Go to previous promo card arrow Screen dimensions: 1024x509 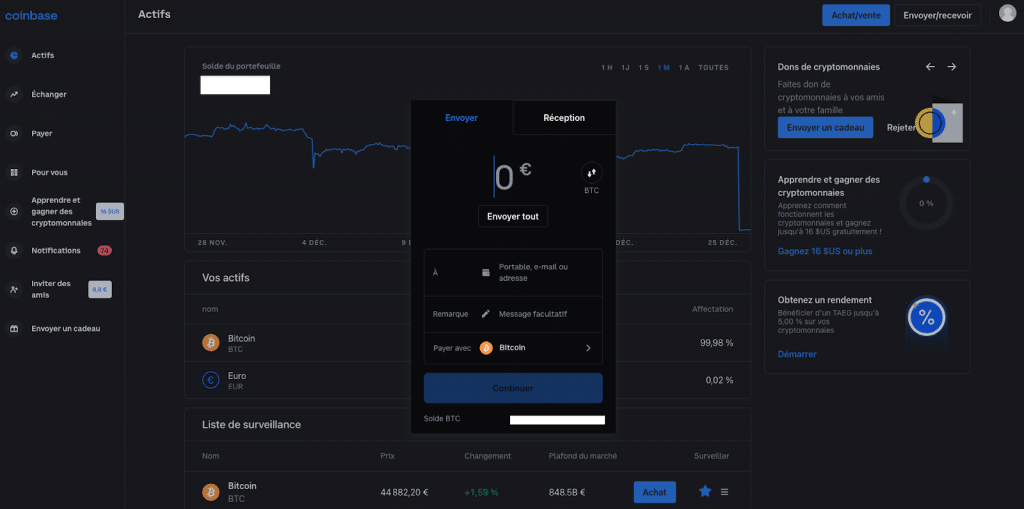931,67
